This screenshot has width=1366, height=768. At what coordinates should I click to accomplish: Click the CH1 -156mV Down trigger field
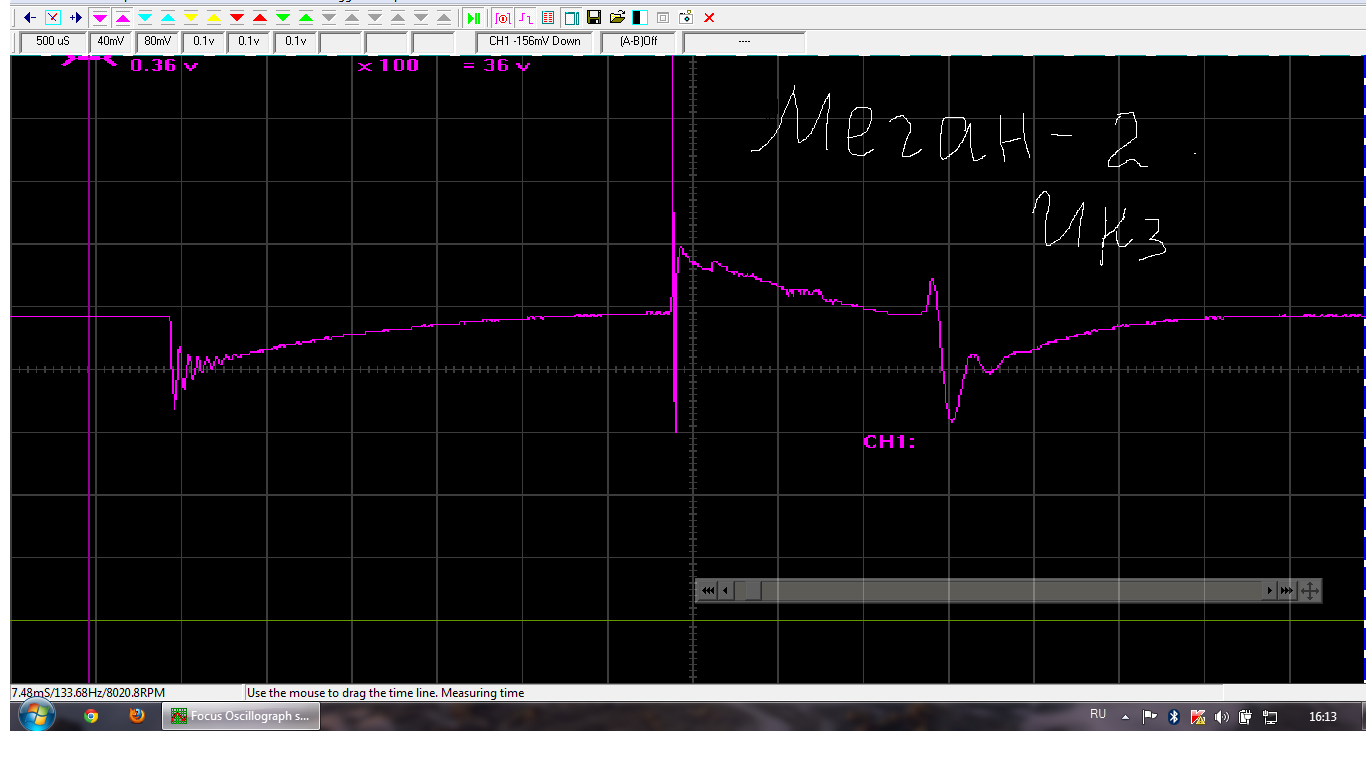[535, 42]
